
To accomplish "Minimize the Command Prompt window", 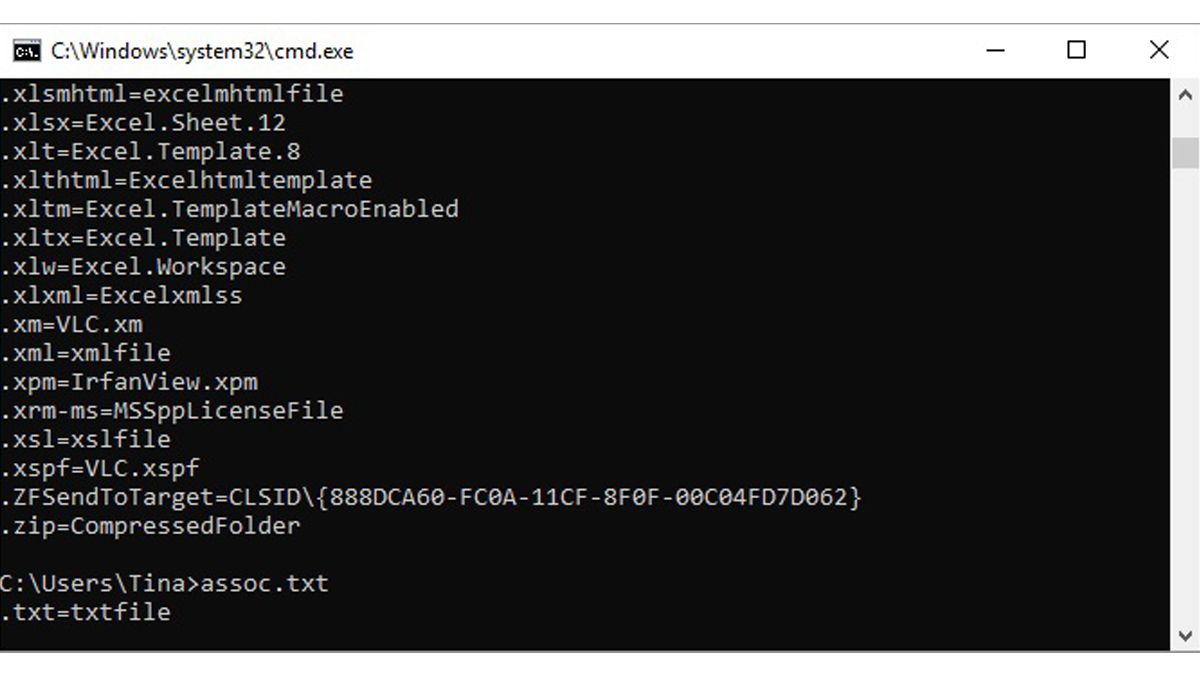I will click(995, 50).
